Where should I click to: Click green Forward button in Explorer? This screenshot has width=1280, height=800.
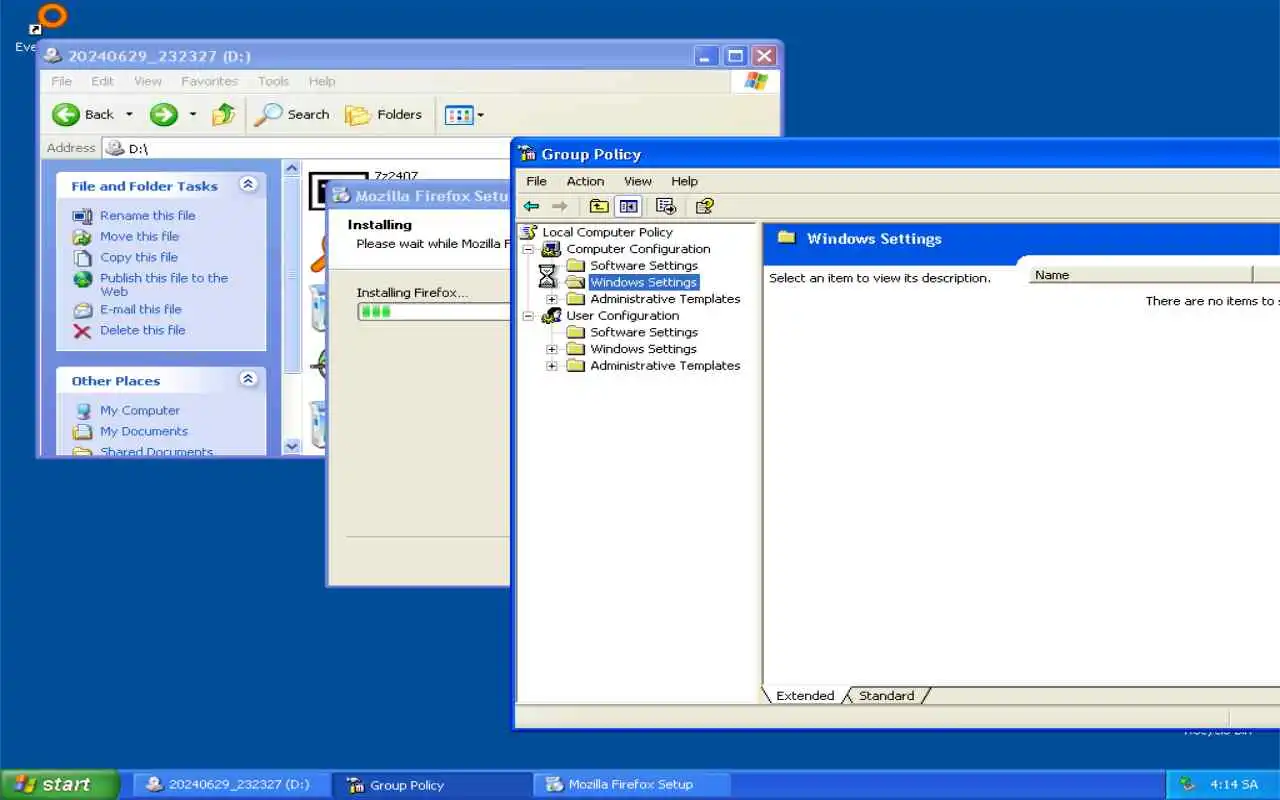(x=164, y=115)
